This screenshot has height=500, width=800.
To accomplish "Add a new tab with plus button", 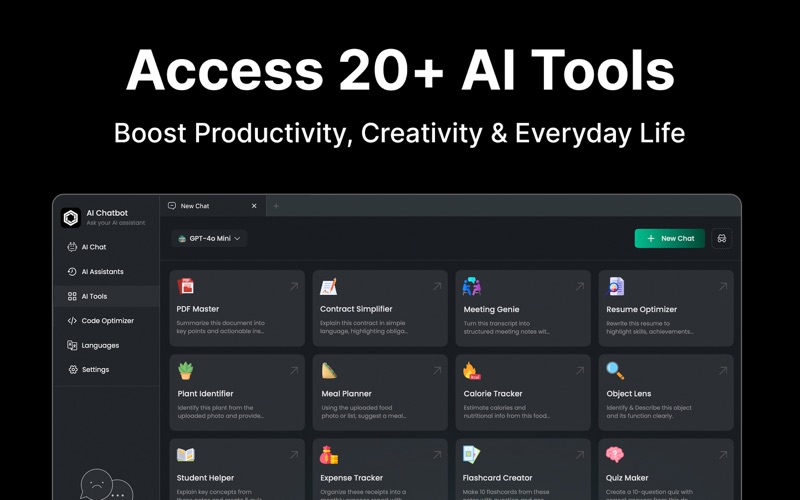I will [x=276, y=206].
